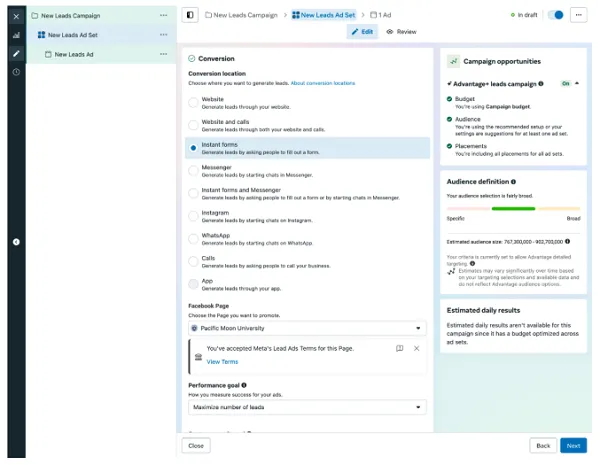Open the clock history icon in sidebar
Image resolution: width=600 pixels, height=465 pixels.
[16, 72]
